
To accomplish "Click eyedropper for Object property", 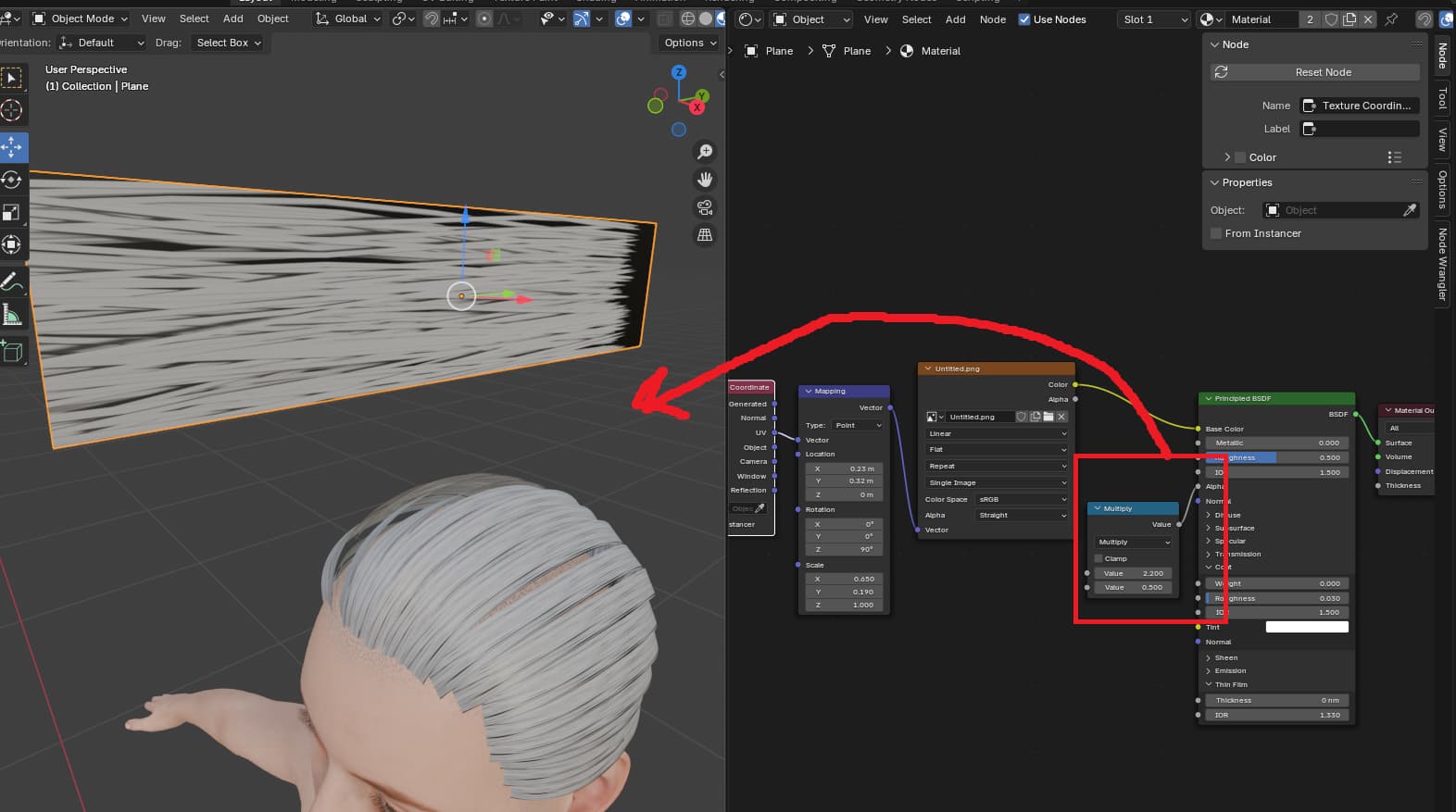I will [x=1410, y=210].
